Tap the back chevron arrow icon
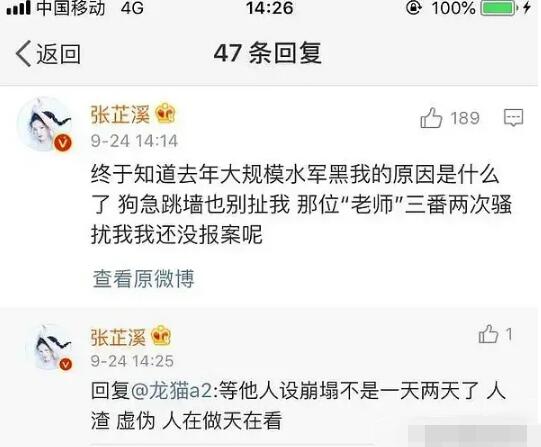The image size is (541, 447). (x=23, y=53)
